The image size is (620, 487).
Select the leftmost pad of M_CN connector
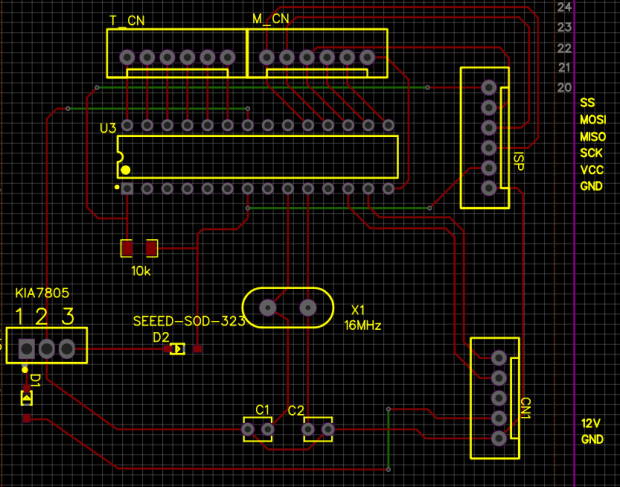pyautogui.click(x=267, y=57)
